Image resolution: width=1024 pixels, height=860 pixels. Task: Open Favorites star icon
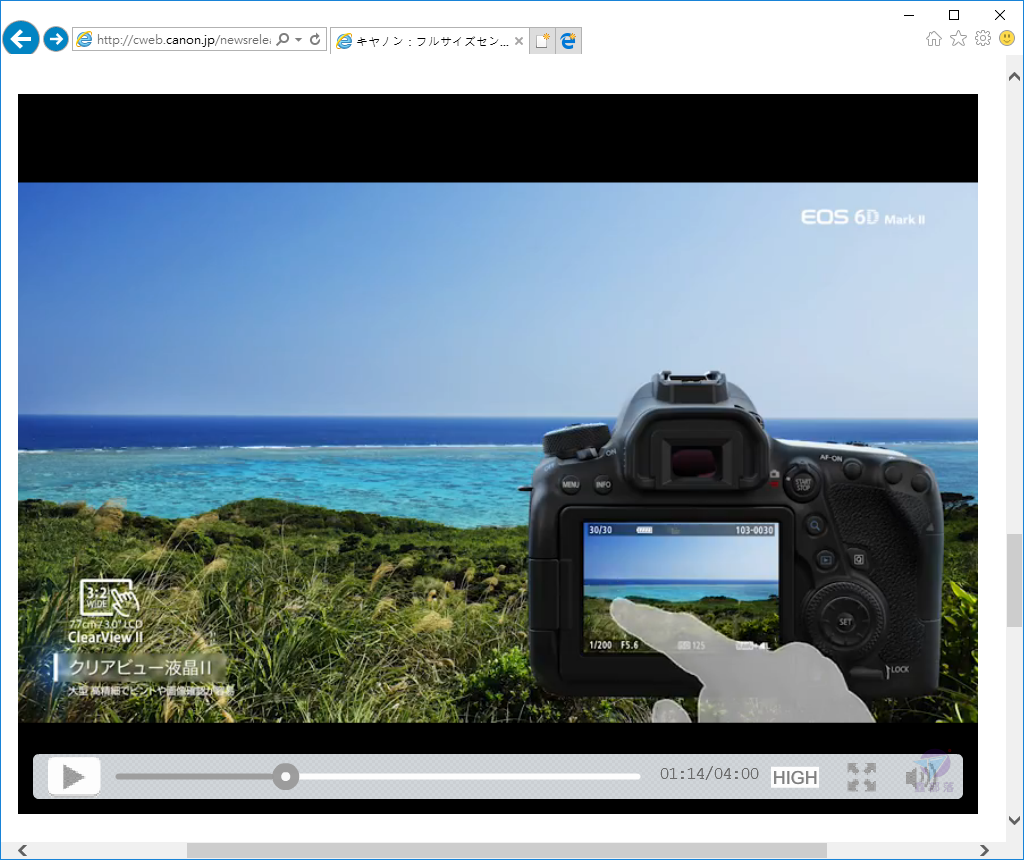tap(958, 39)
